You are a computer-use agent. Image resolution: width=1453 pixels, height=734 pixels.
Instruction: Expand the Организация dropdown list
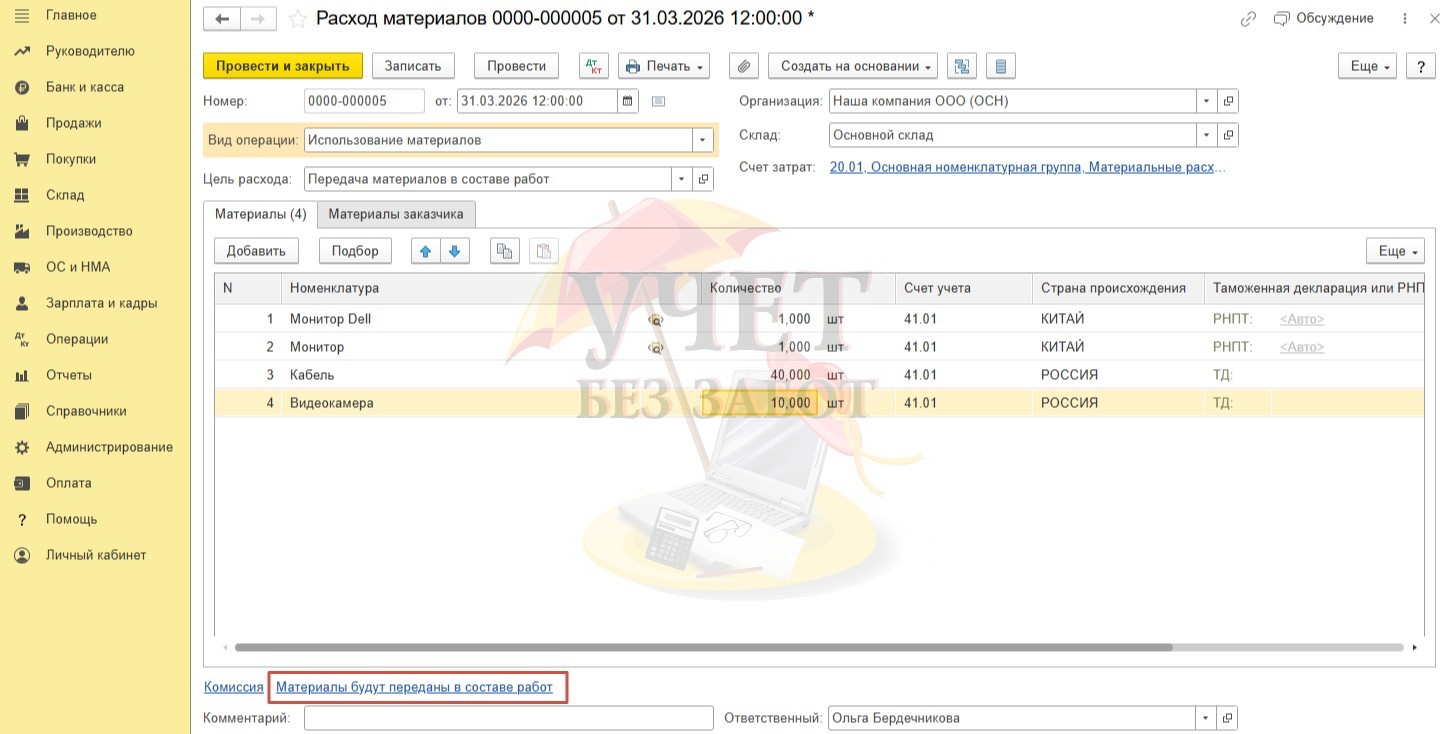click(1207, 101)
